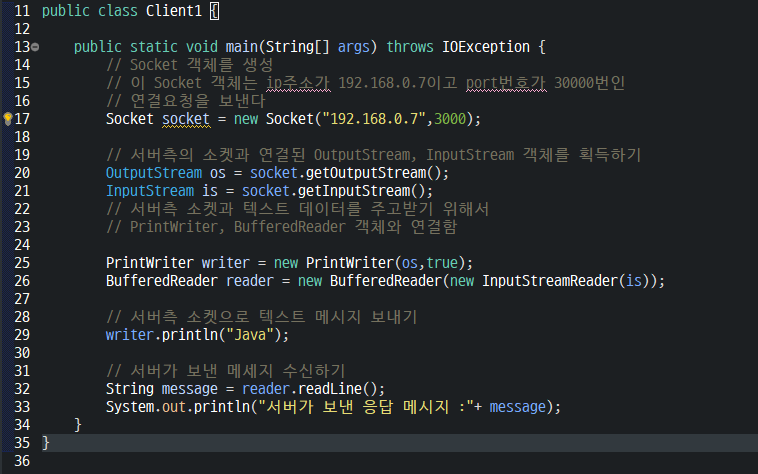
Task: Click the comment on line 28 about 메시지 보내기
Action: click(262, 317)
